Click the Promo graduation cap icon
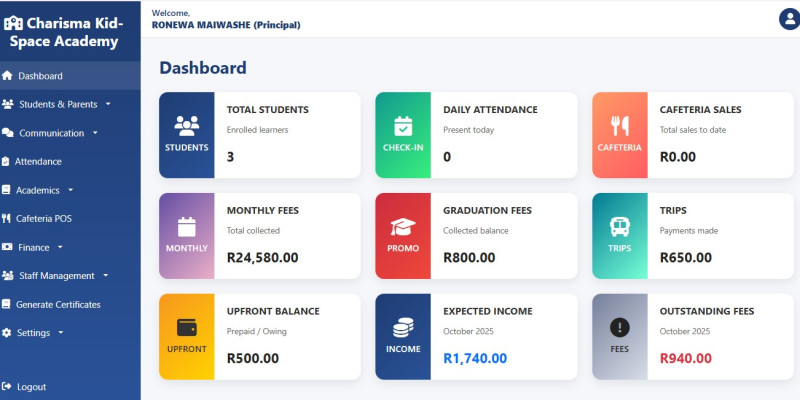This screenshot has height=400, width=800. coord(403,226)
